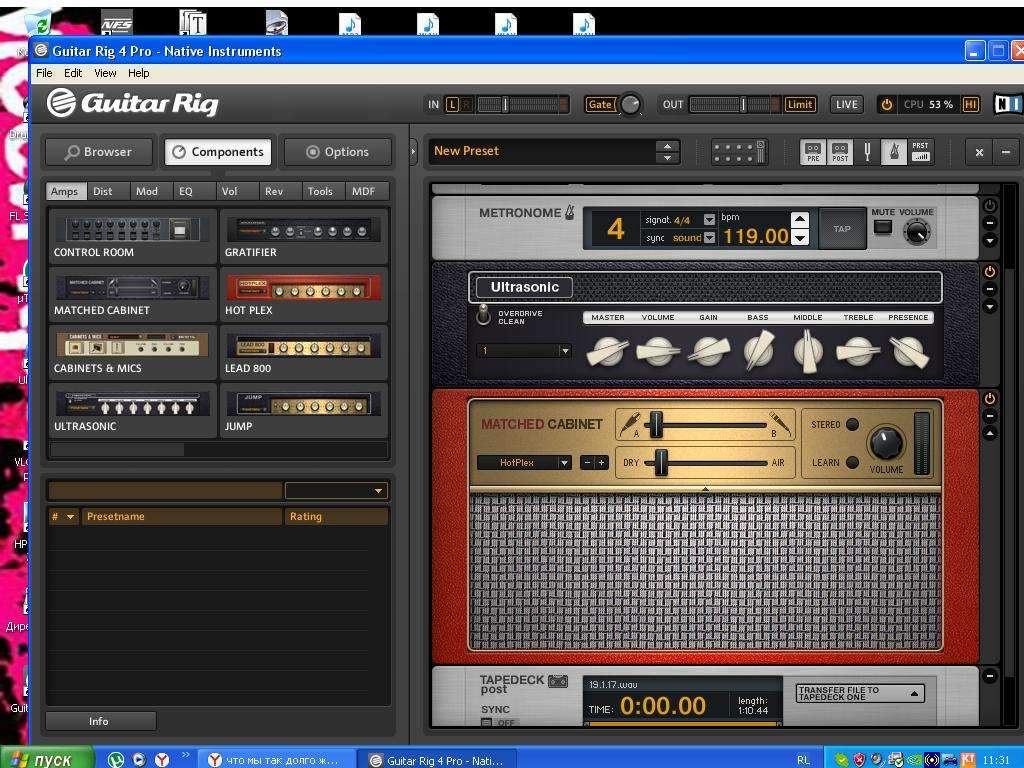Viewport: 1024px width, 768px height.
Task: Toggle the metronome MUTE button
Action: pyautogui.click(x=883, y=227)
